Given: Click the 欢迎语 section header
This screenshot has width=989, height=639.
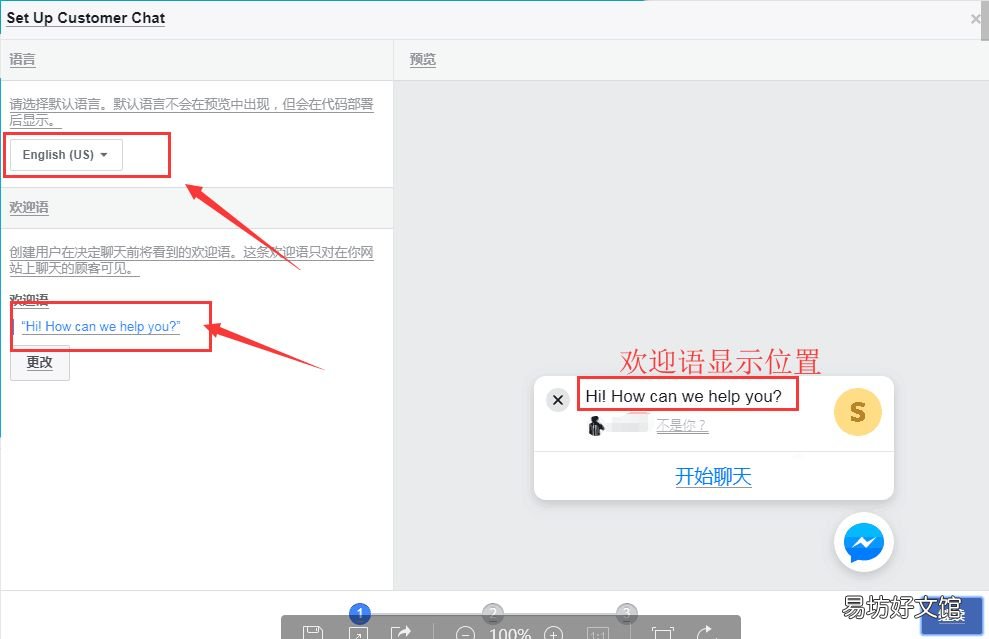Looking at the screenshot, I should tap(29, 208).
